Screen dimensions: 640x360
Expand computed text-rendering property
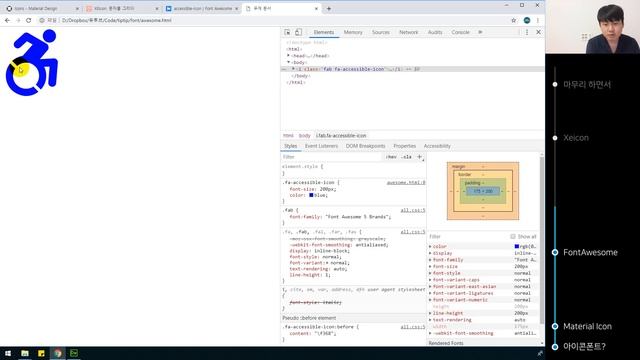430,320
